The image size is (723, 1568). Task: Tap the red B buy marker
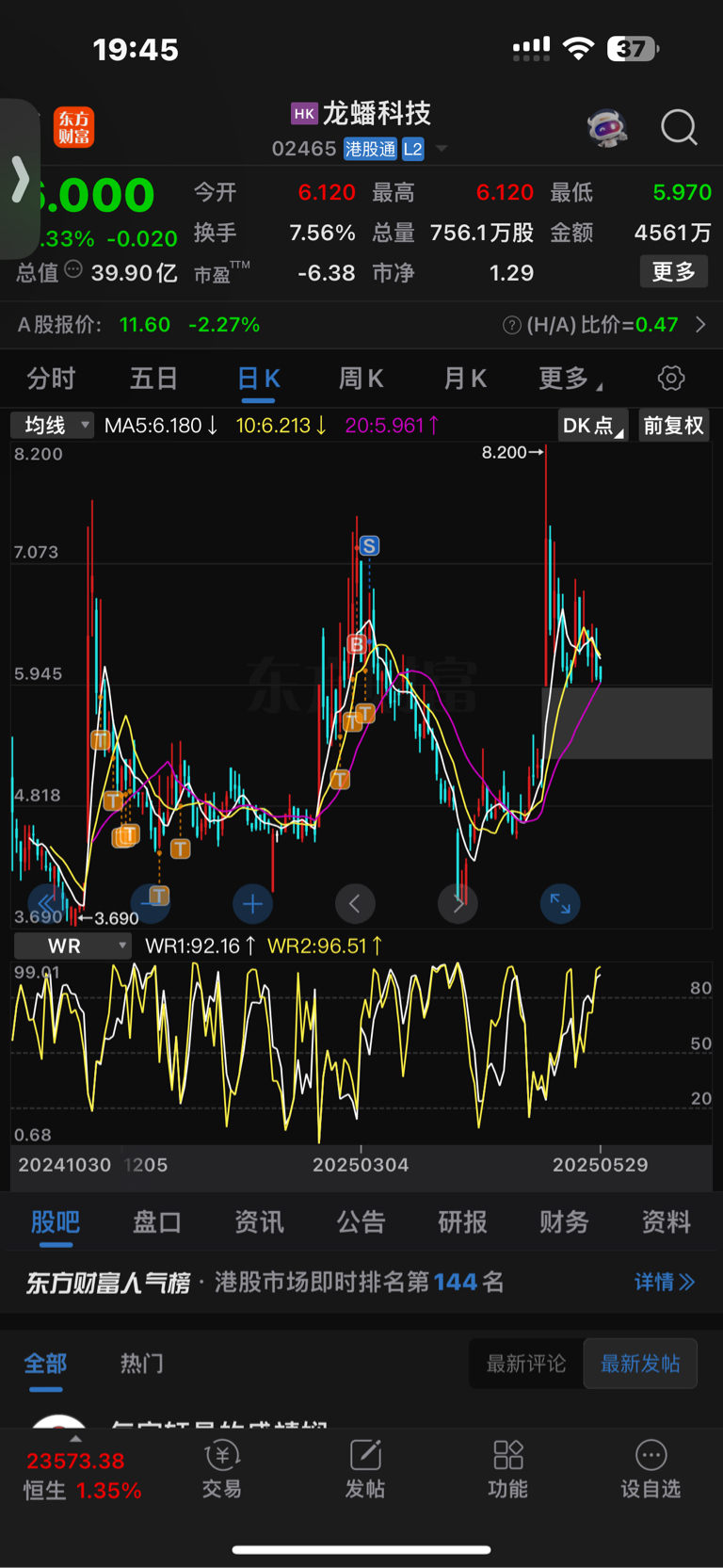tap(357, 644)
